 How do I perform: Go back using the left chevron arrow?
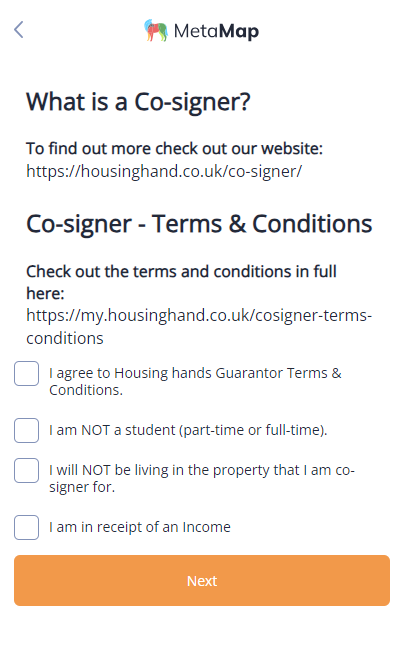click(18, 30)
